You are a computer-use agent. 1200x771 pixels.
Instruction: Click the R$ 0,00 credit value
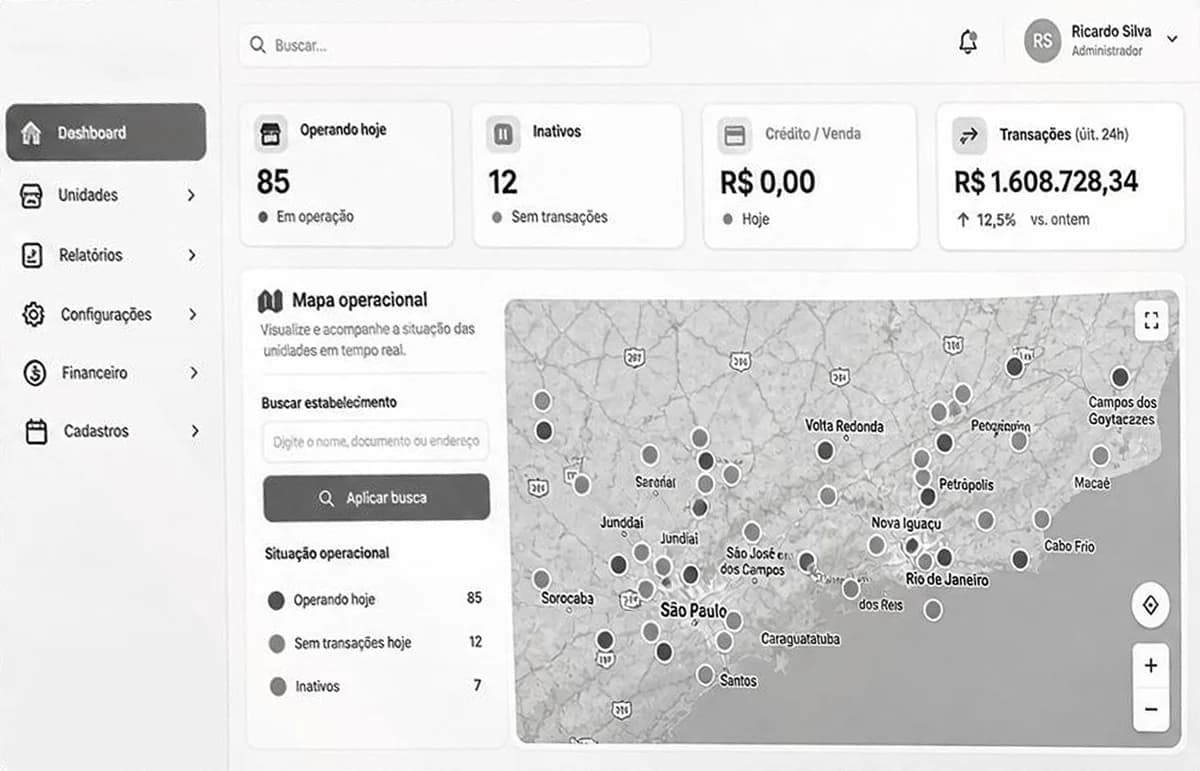click(x=768, y=182)
